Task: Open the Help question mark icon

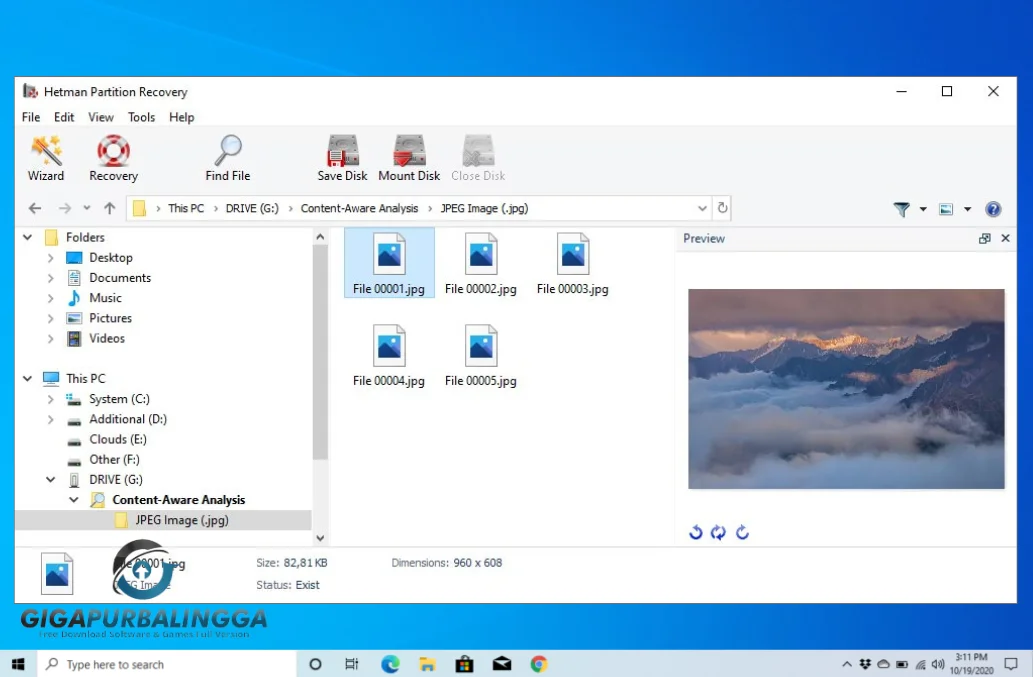Action: (993, 209)
